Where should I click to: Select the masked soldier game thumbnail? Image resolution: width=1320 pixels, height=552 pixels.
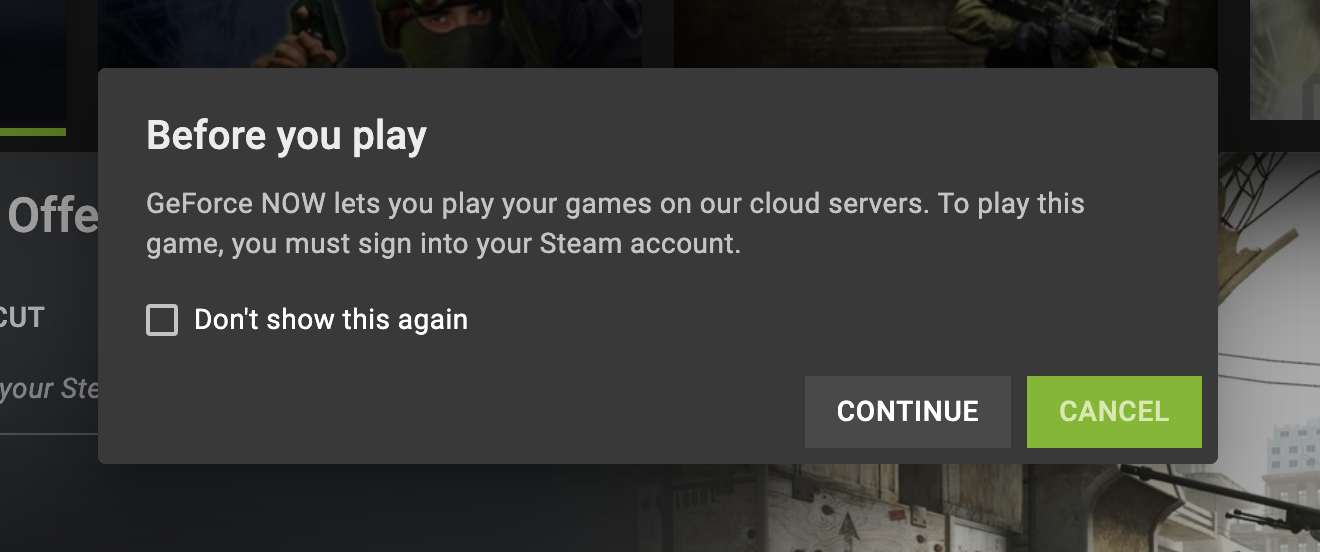370,33
